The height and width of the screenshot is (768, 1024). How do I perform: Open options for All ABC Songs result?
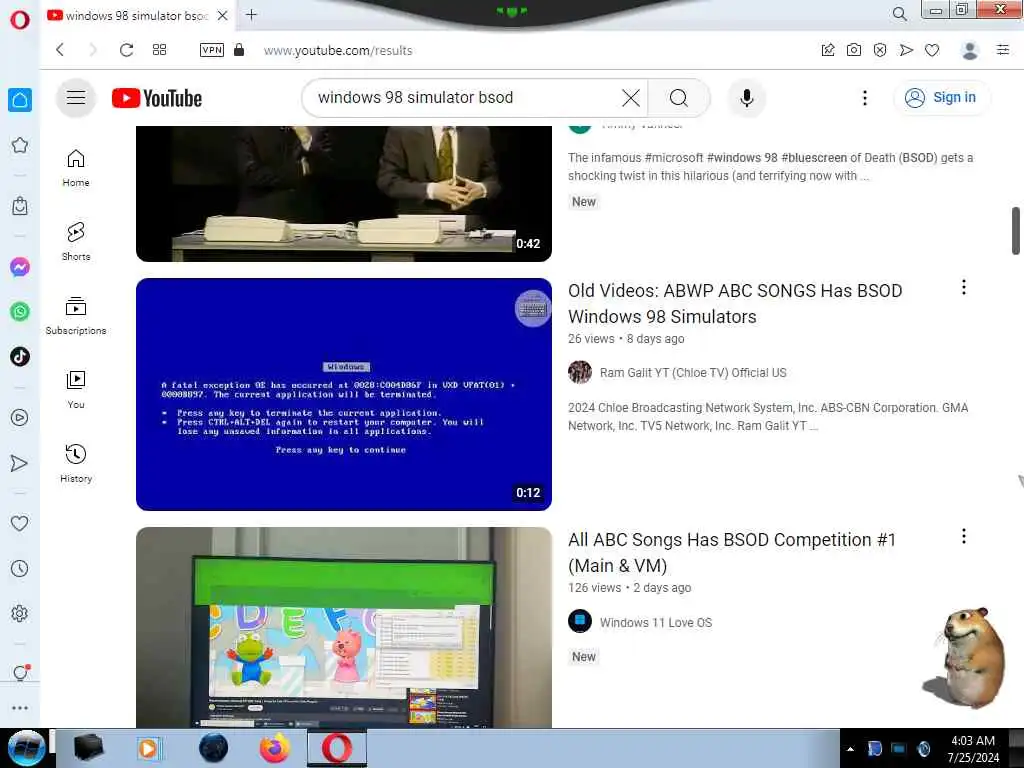click(x=963, y=536)
